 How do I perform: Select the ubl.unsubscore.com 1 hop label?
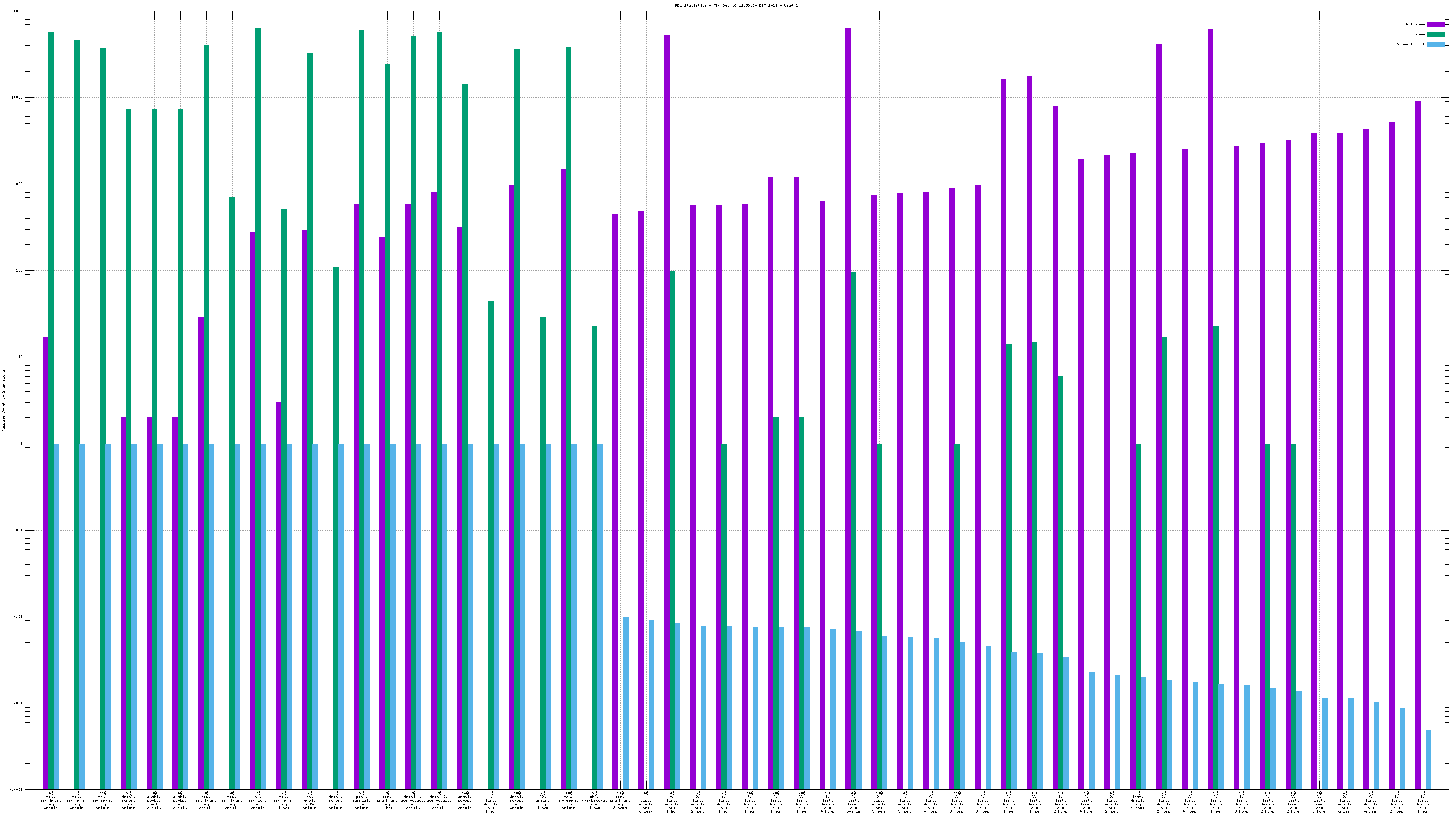point(594,801)
